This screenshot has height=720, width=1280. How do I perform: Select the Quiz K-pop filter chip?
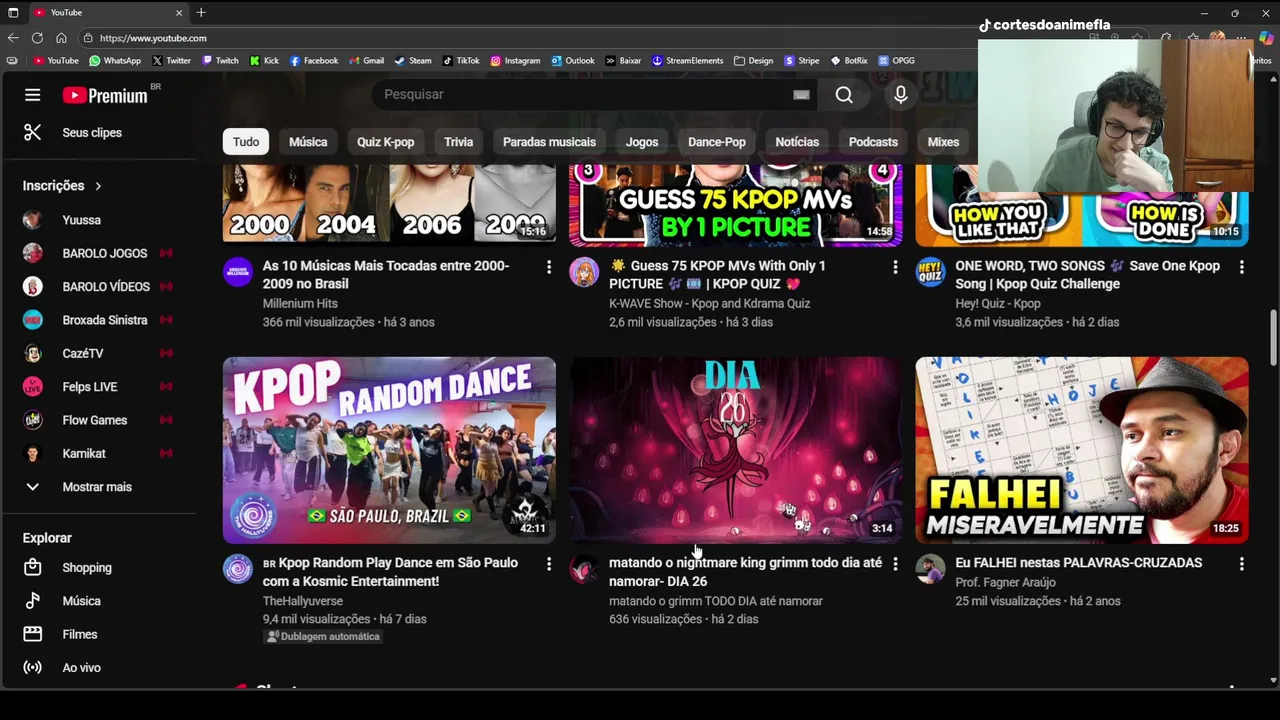point(385,142)
